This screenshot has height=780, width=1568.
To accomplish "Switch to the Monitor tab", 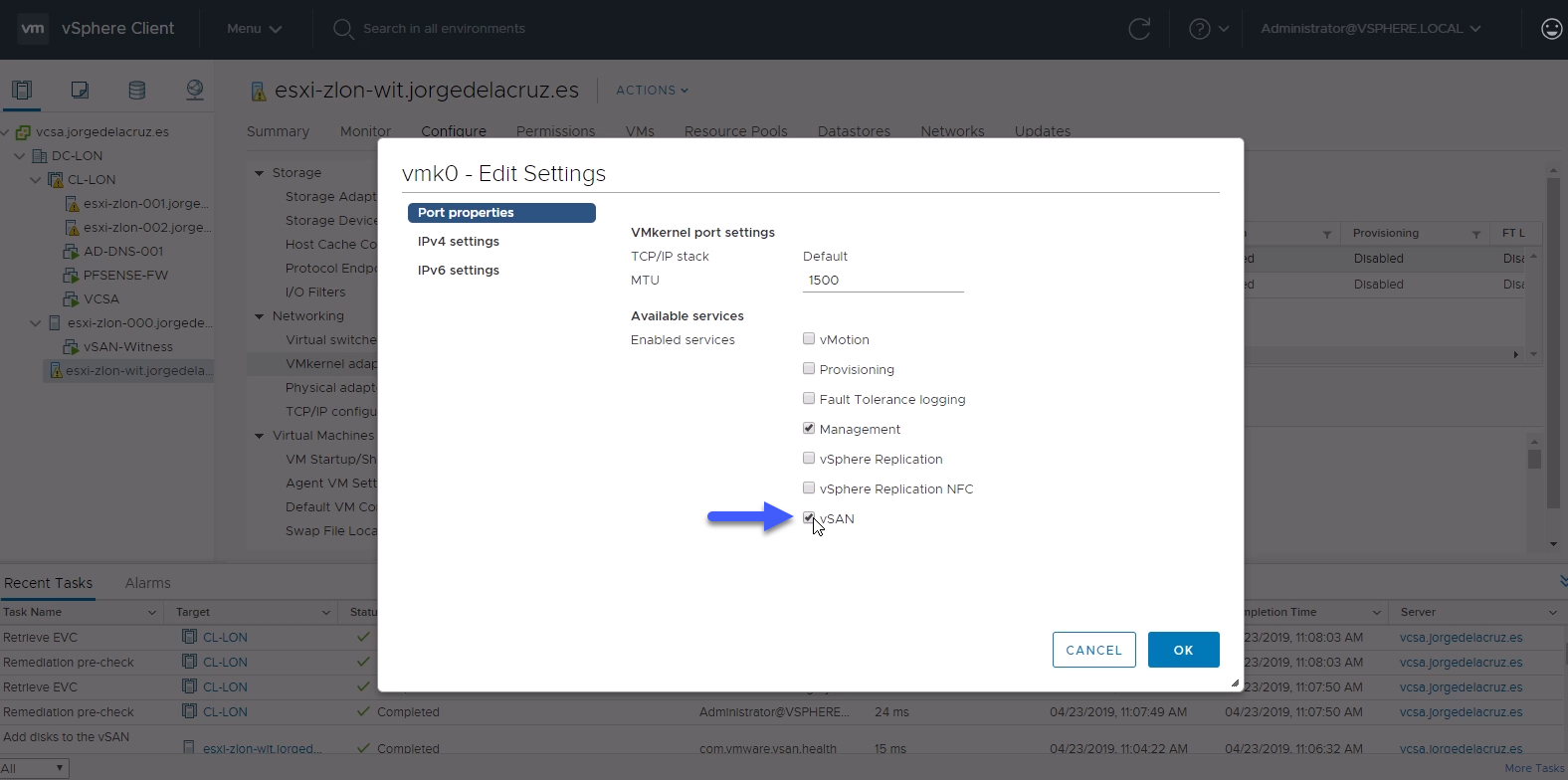I will click(x=365, y=131).
